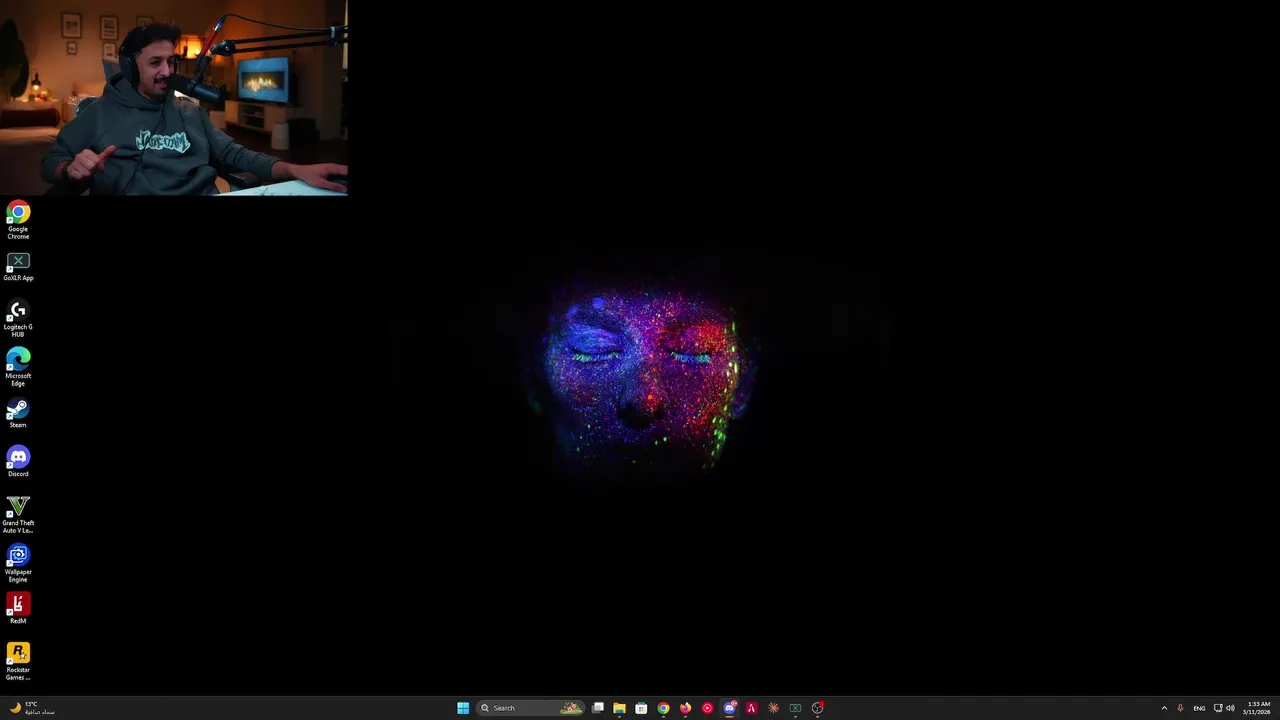Open Task View from the taskbar
The height and width of the screenshot is (720, 1280).
[598, 708]
